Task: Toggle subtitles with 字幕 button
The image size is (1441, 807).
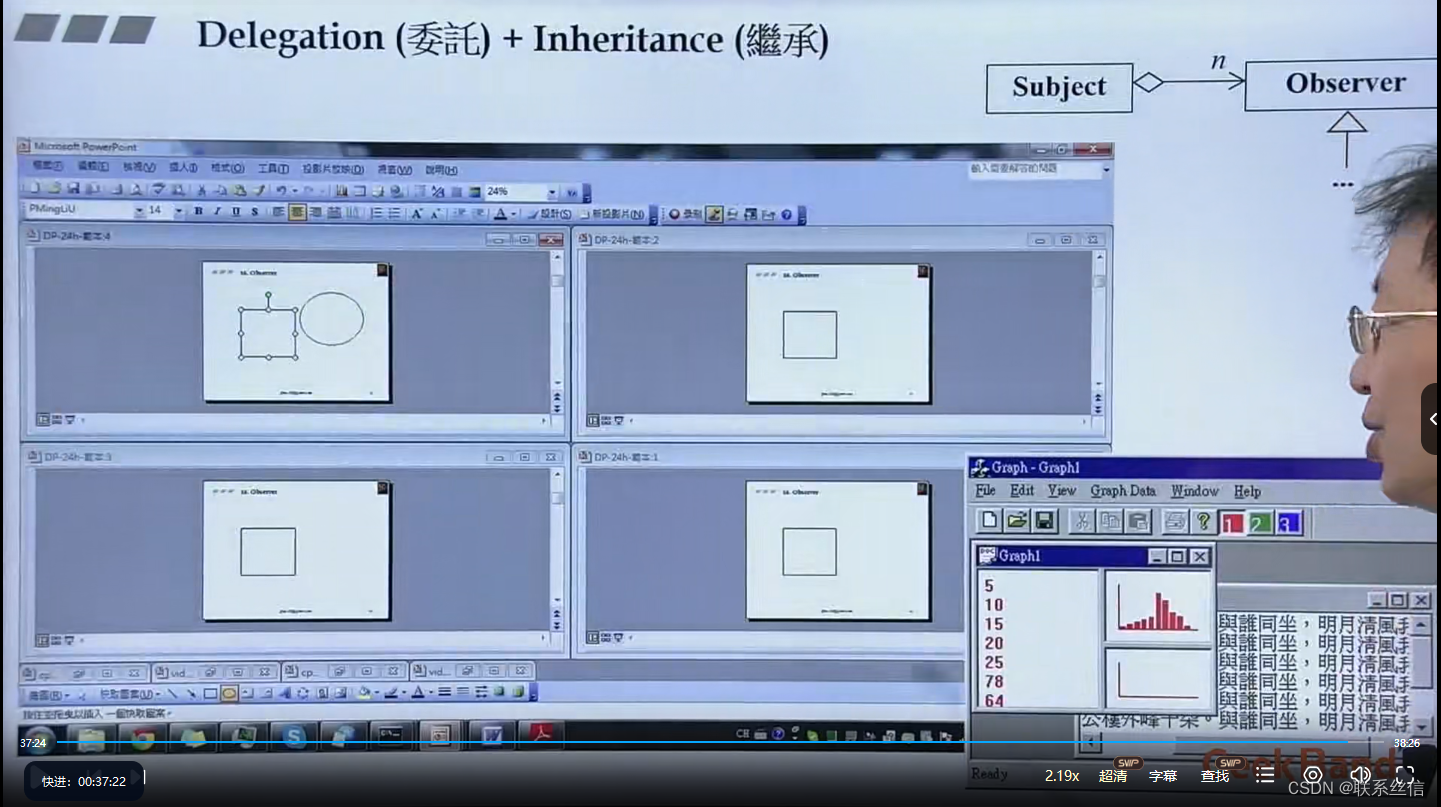Action: 1163,776
